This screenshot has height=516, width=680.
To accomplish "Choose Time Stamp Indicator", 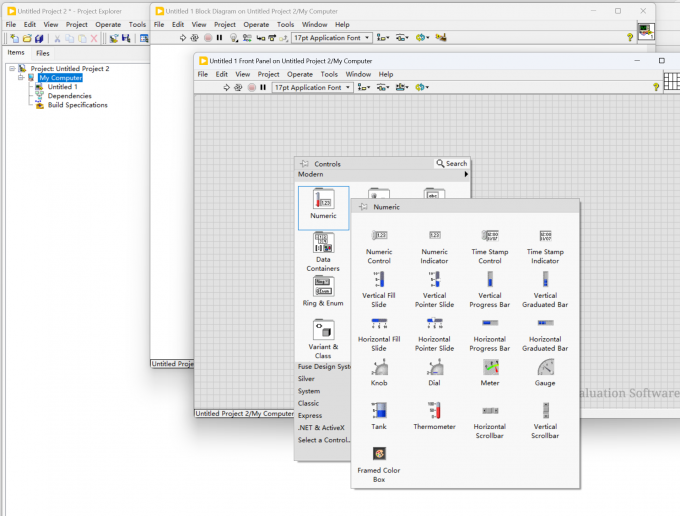I will pos(545,247).
